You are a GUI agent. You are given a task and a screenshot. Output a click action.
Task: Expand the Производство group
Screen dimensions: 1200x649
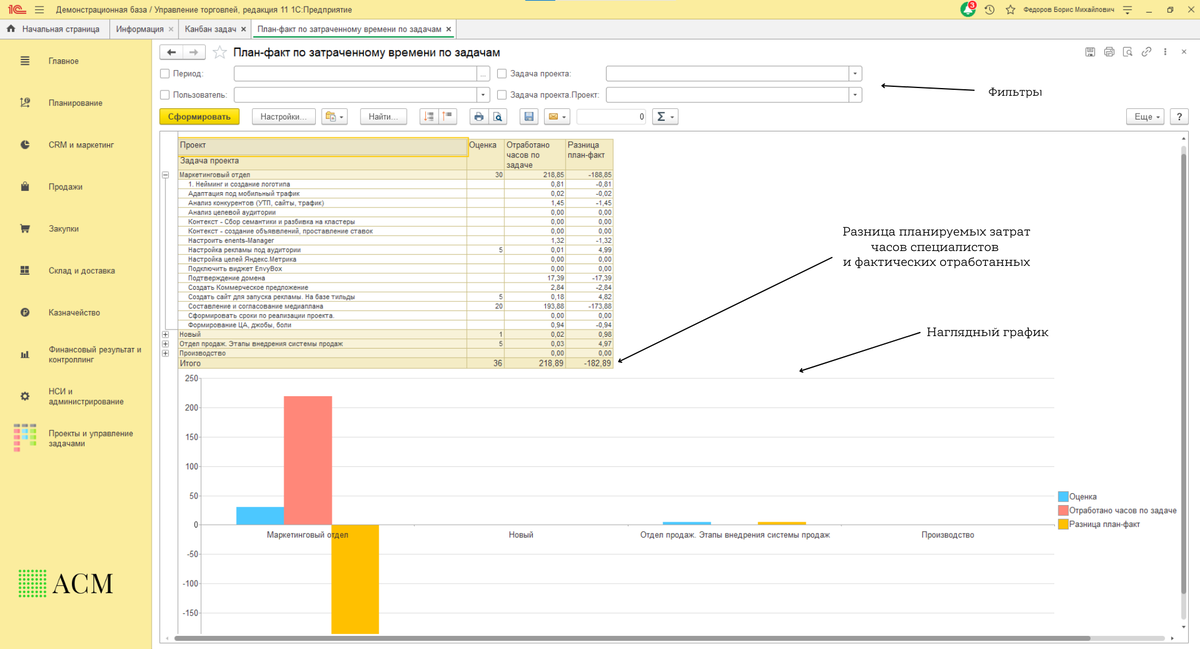[166, 353]
